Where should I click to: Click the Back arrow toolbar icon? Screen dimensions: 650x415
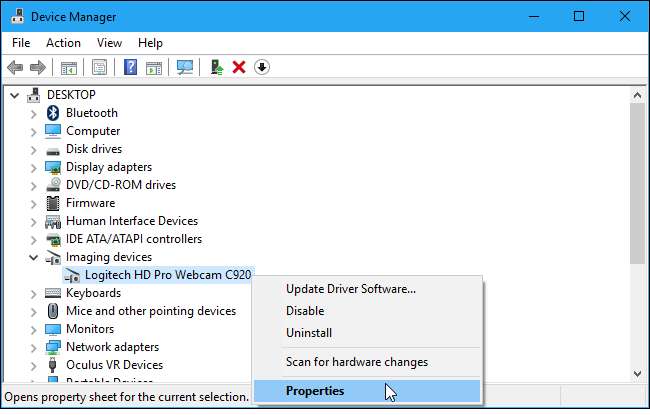coord(15,67)
